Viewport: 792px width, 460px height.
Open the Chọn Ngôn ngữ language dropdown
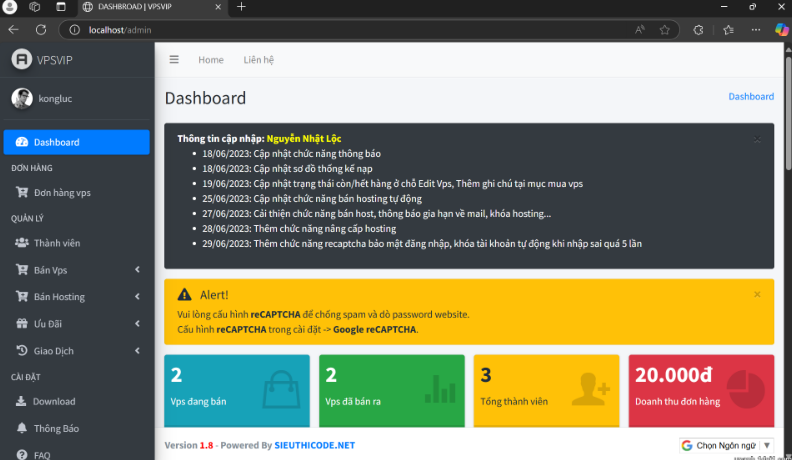click(x=726, y=445)
